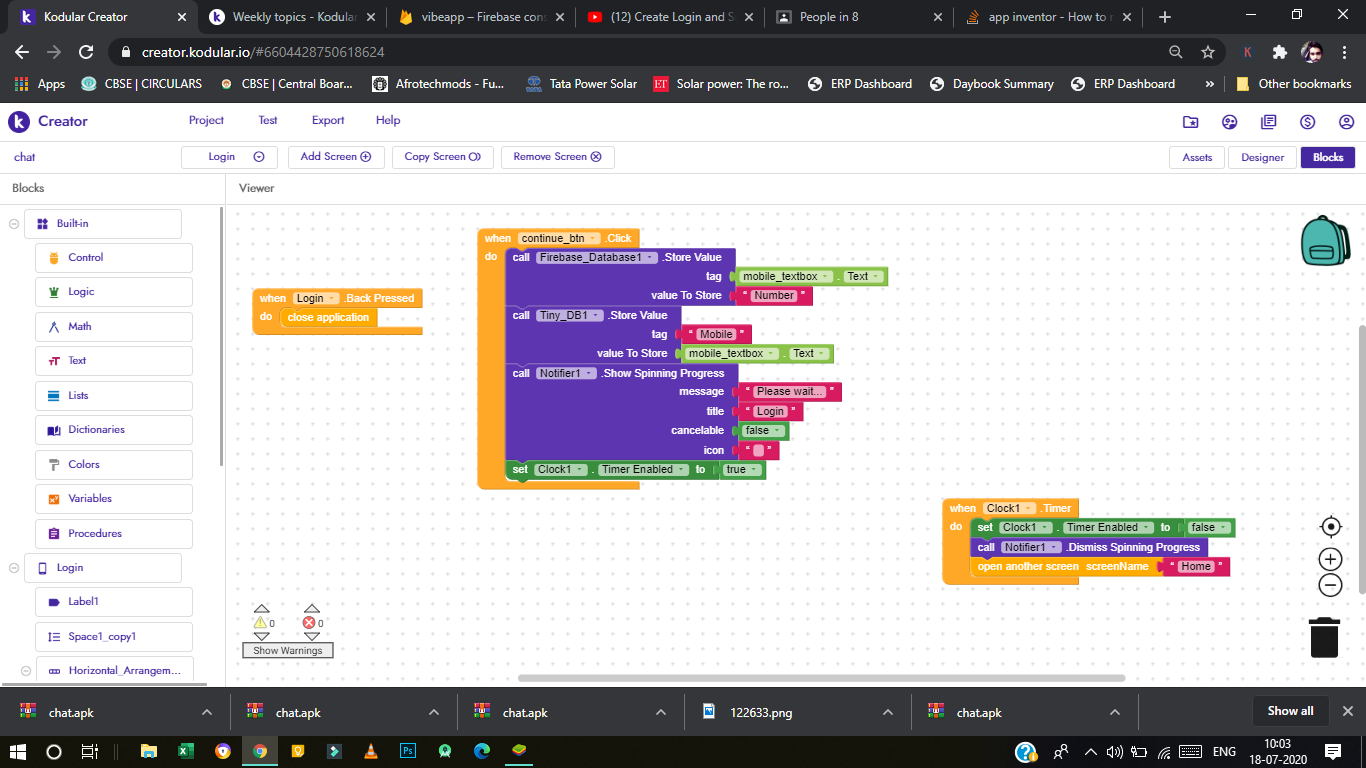Open the Project menu
This screenshot has width=1366, height=768.
coord(206,120)
